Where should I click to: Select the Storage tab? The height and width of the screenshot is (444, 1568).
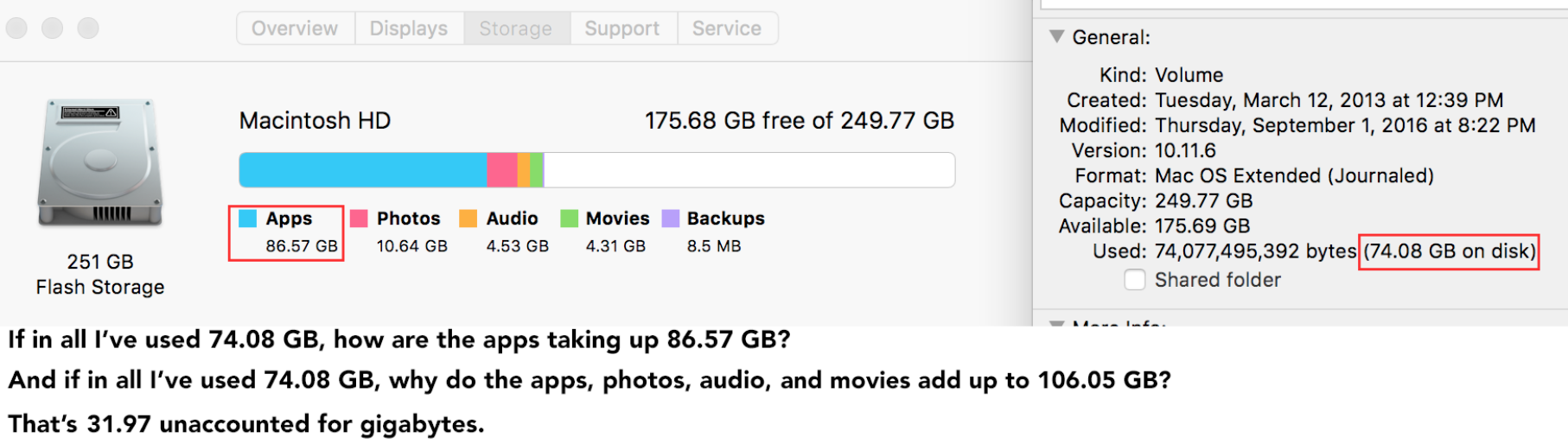click(516, 29)
